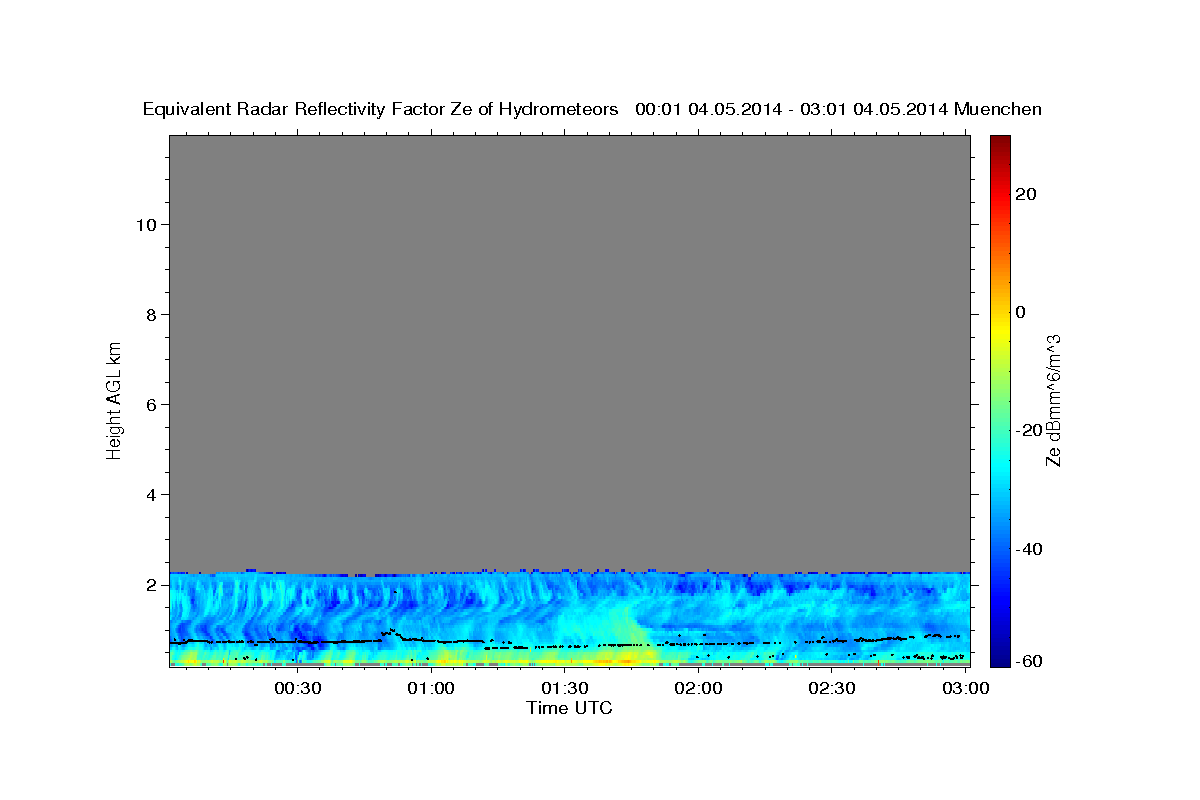Viewport: 1200px width, 800px height.
Task: Click the height tick label 4
Action: (x=152, y=494)
